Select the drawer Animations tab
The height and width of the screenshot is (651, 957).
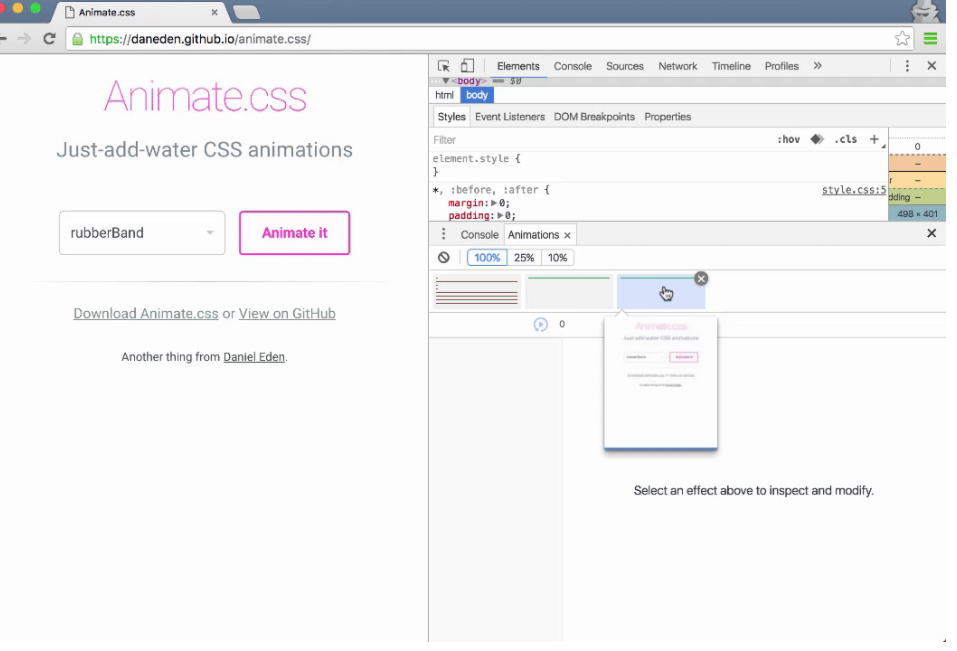(533, 235)
